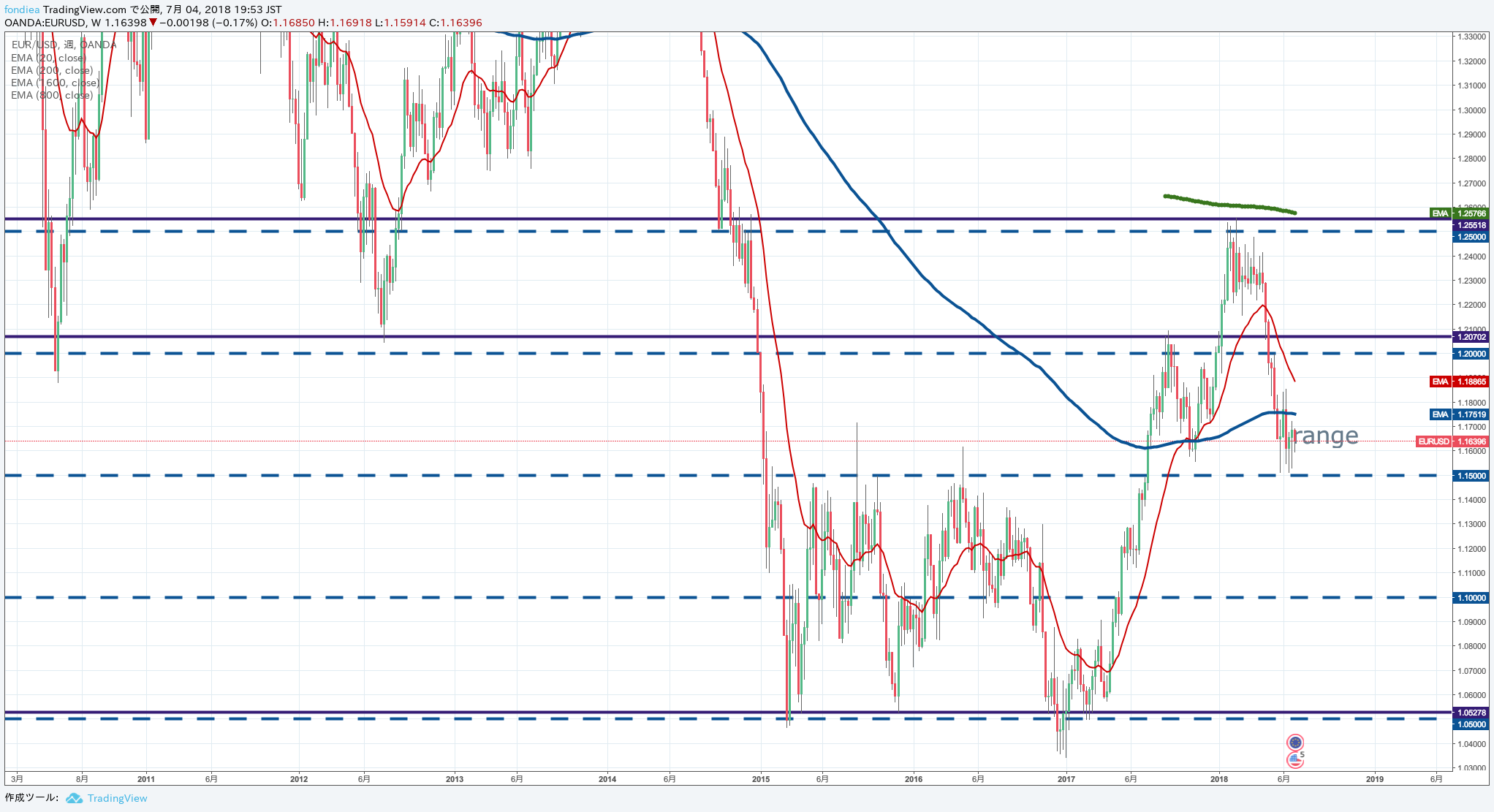The image size is (1494, 812).
Task: Select the EMA (200, close) legend entry
Action: 52,70
